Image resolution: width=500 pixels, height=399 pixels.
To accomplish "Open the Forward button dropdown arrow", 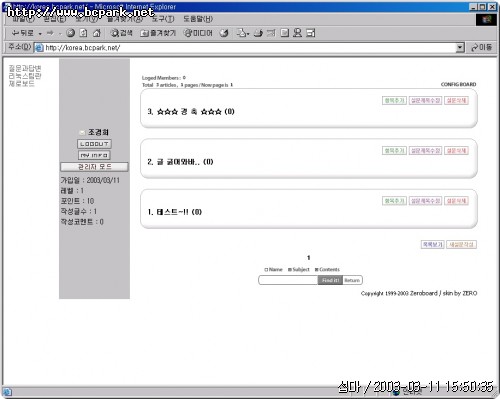I will [60, 33].
